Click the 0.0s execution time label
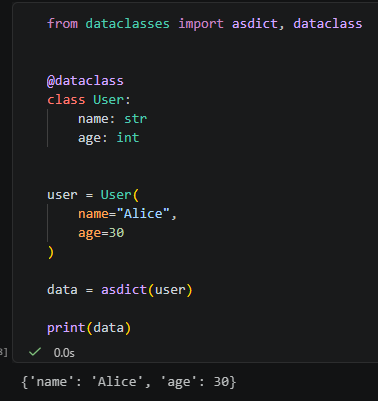The image size is (378, 401). (x=64, y=353)
